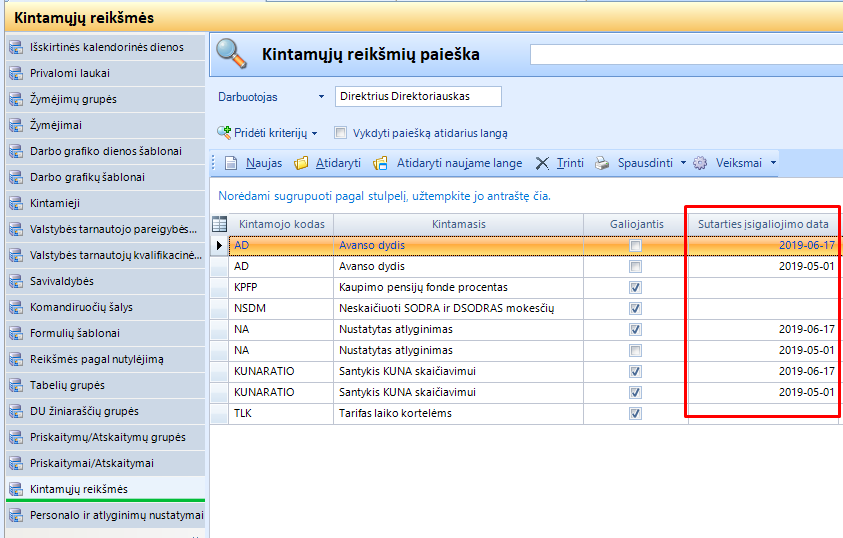Click the Naujas document icon

229,163
